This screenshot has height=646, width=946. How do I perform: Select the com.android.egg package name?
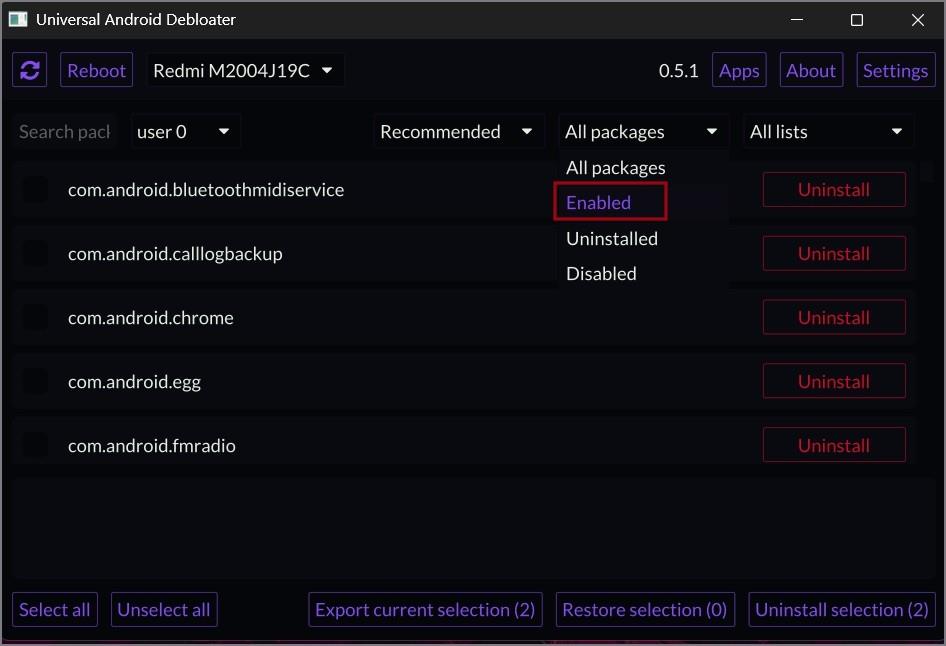tap(134, 382)
